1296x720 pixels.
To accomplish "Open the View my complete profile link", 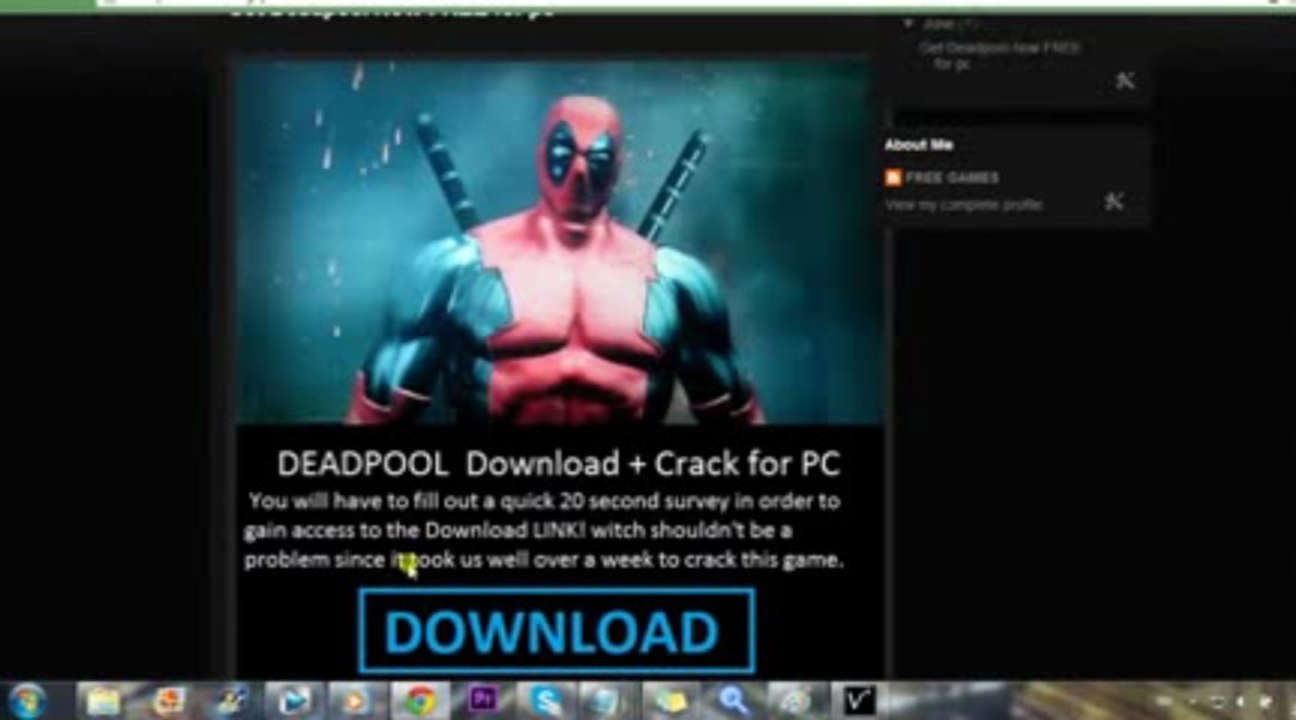I will 963,205.
